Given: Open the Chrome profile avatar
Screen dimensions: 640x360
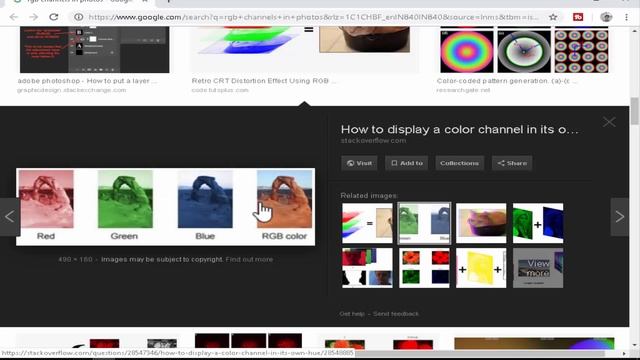Looking at the screenshot, I should [x=606, y=17].
